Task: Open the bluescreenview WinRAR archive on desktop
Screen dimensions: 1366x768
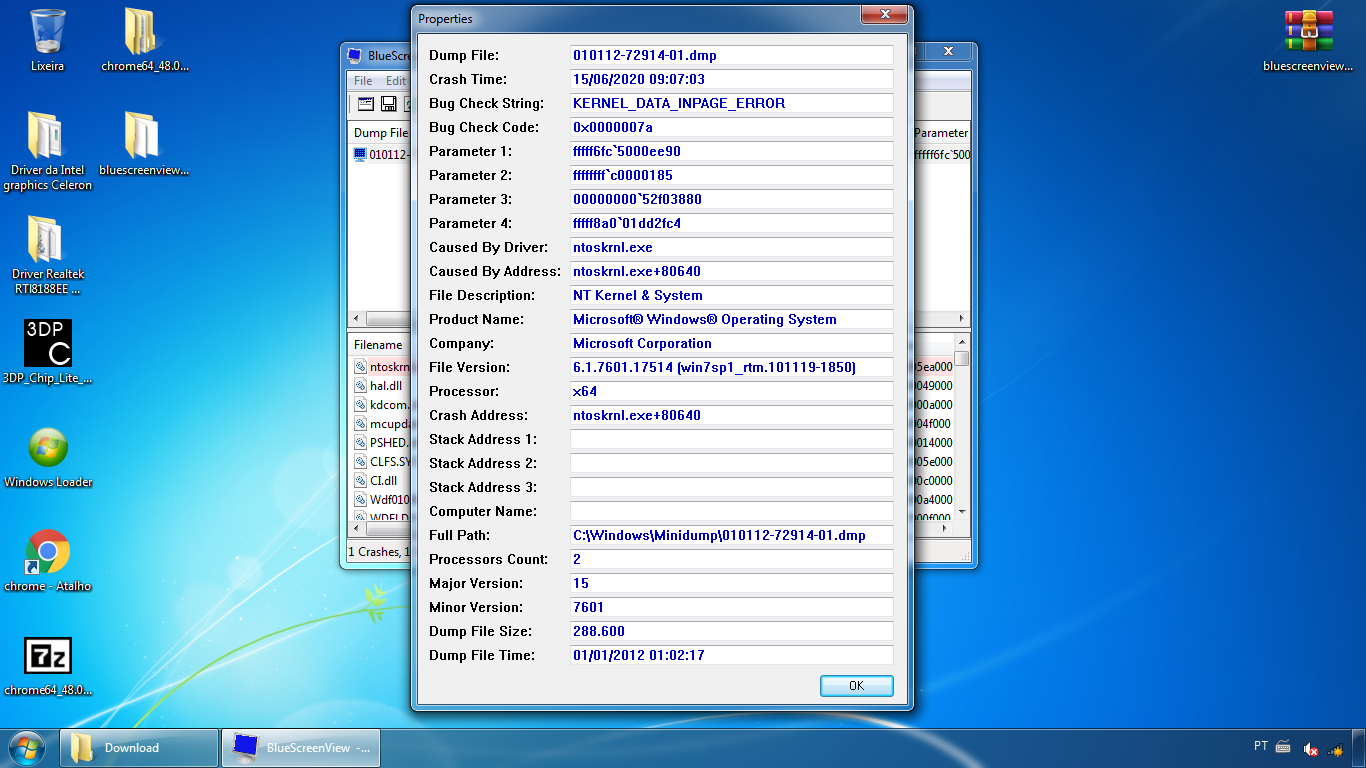Action: [x=1308, y=40]
